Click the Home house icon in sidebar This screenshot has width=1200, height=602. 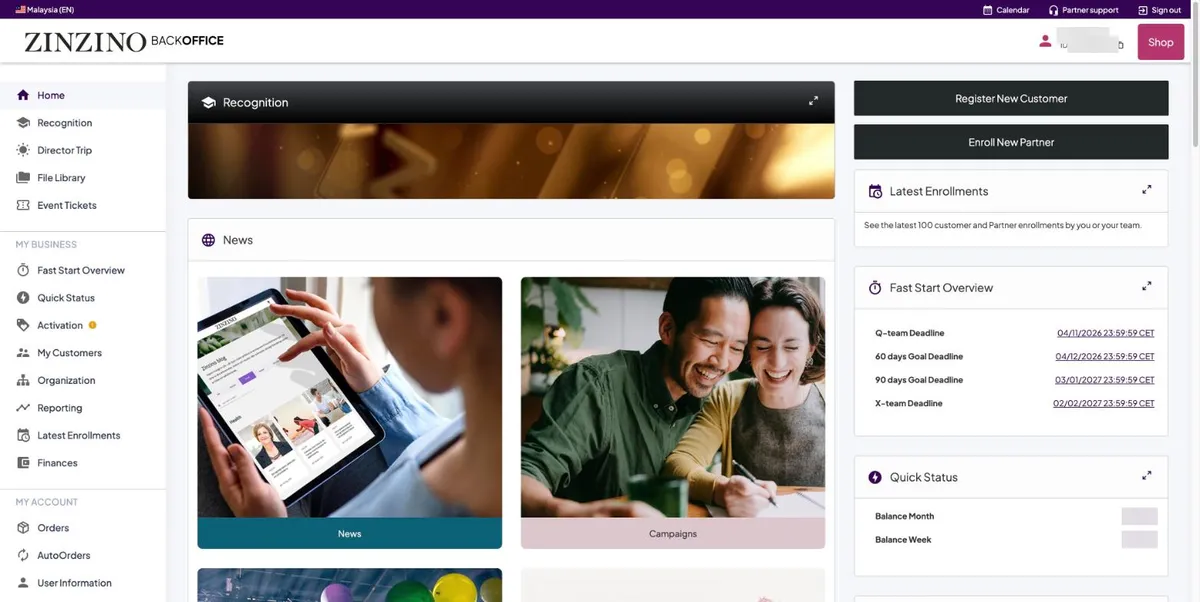[x=23, y=95]
